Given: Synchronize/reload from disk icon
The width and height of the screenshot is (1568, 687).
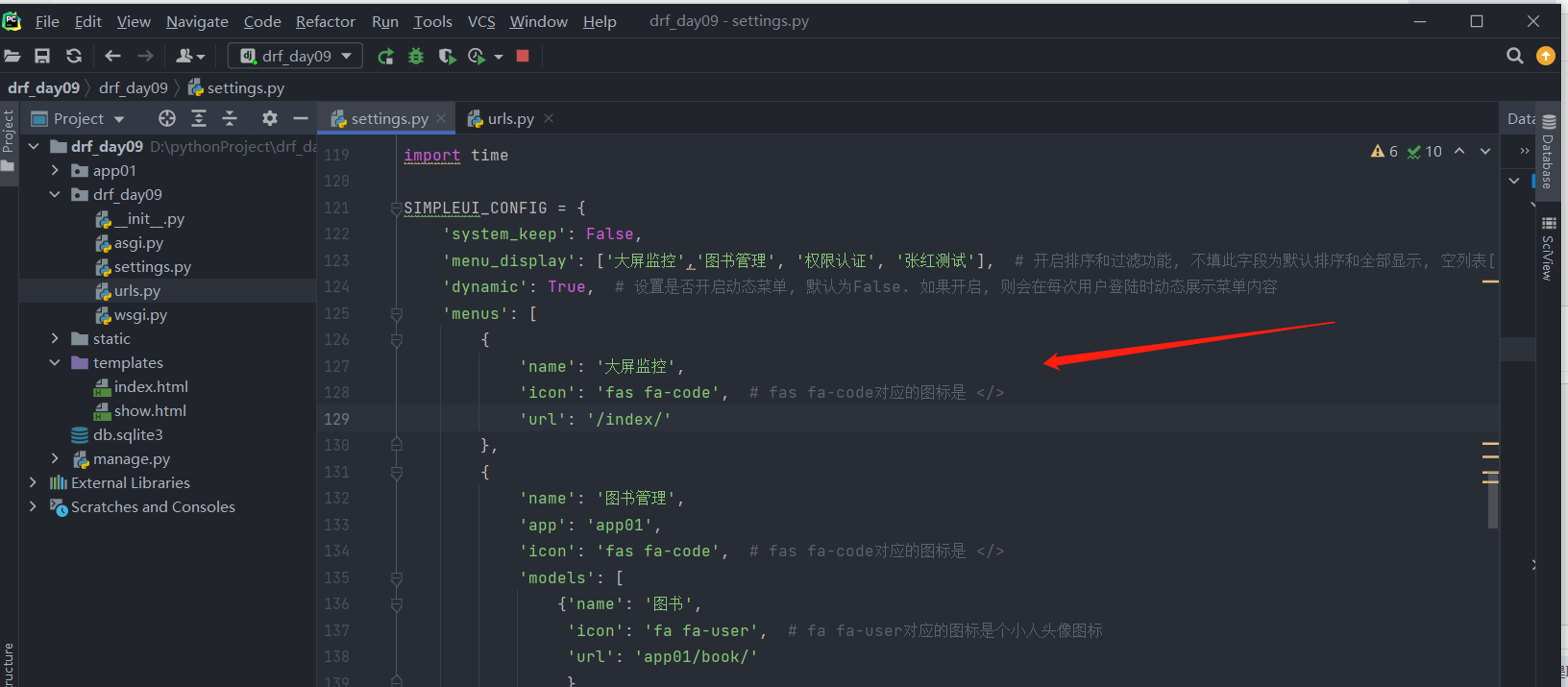Looking at the screenshot, I should pos(74,56).
